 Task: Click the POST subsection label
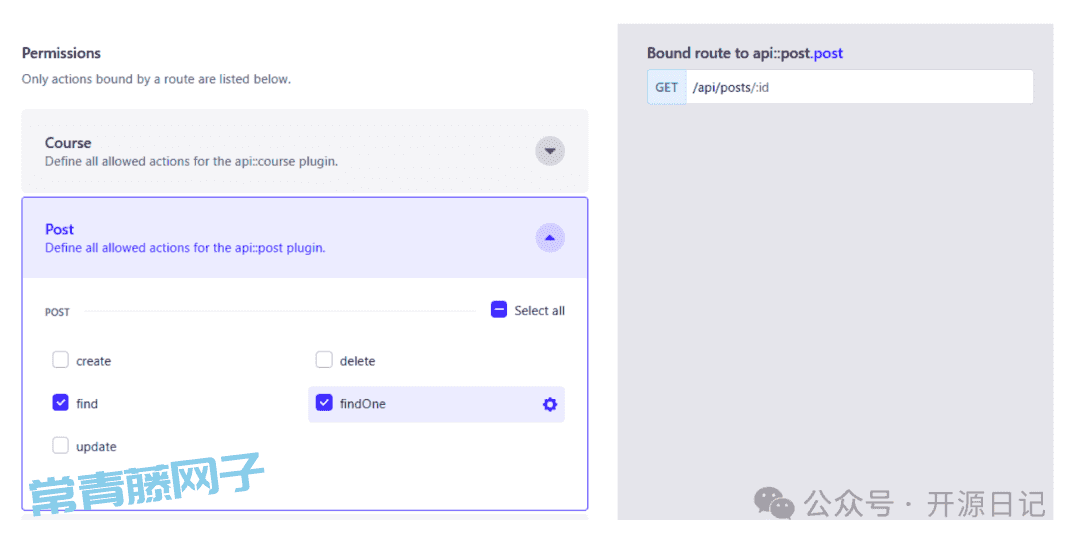[57, 312]
